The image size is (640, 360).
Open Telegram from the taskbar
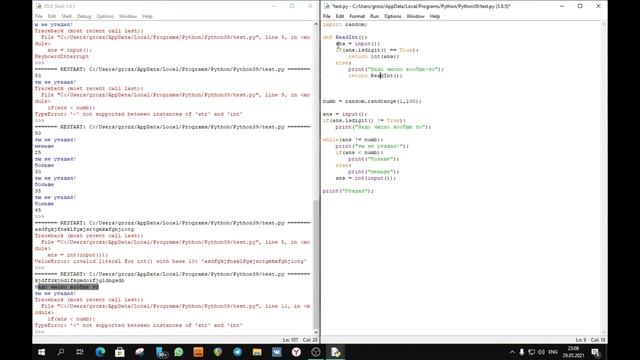pos(238,352)
